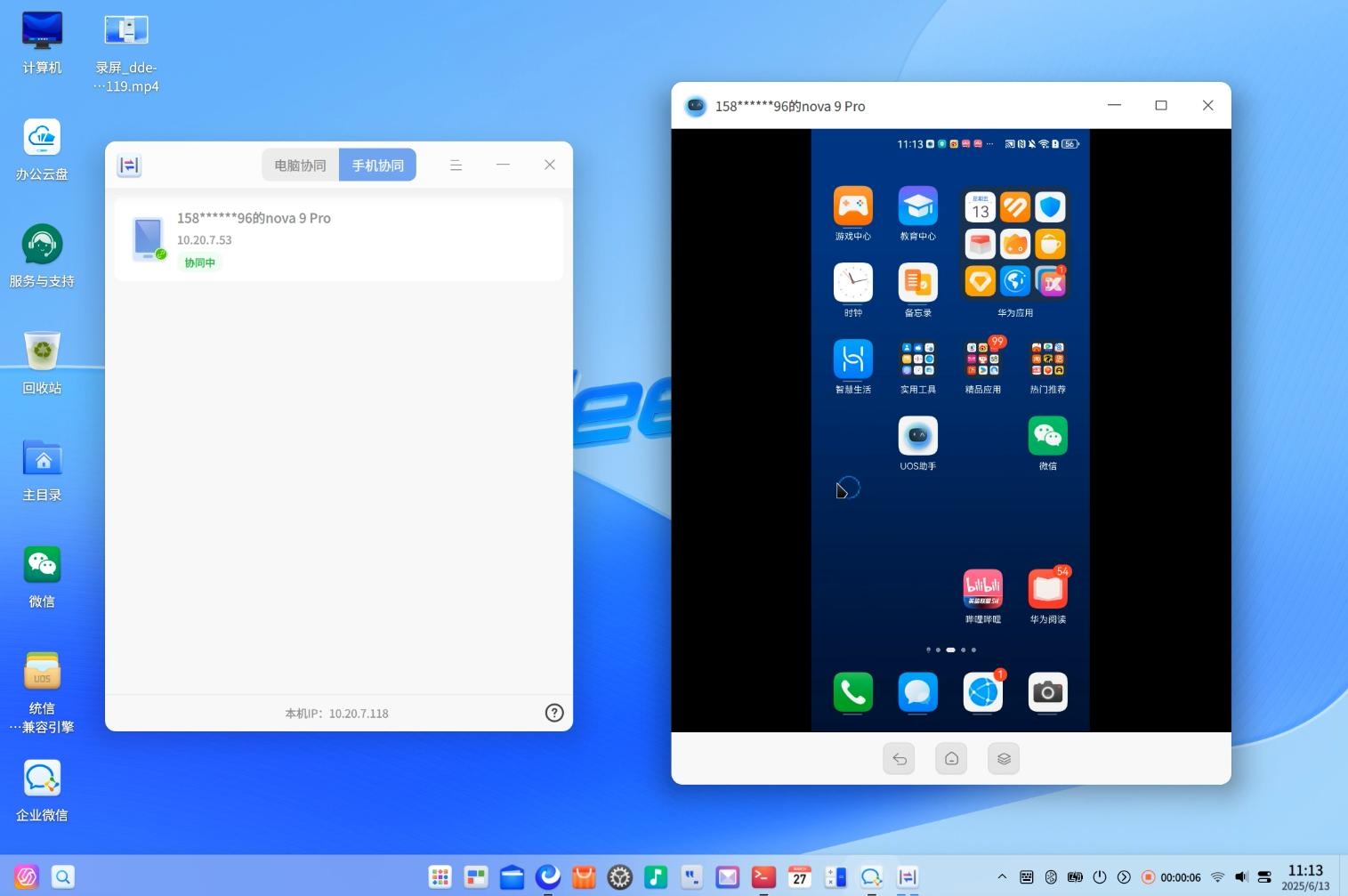Viewport: 1348px width, 896px height.
Task: Open the taskbar search icon
Action: (63, 876)
